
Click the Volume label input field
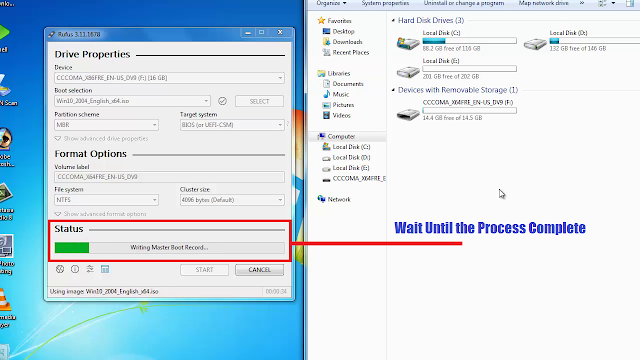[169, 177]
